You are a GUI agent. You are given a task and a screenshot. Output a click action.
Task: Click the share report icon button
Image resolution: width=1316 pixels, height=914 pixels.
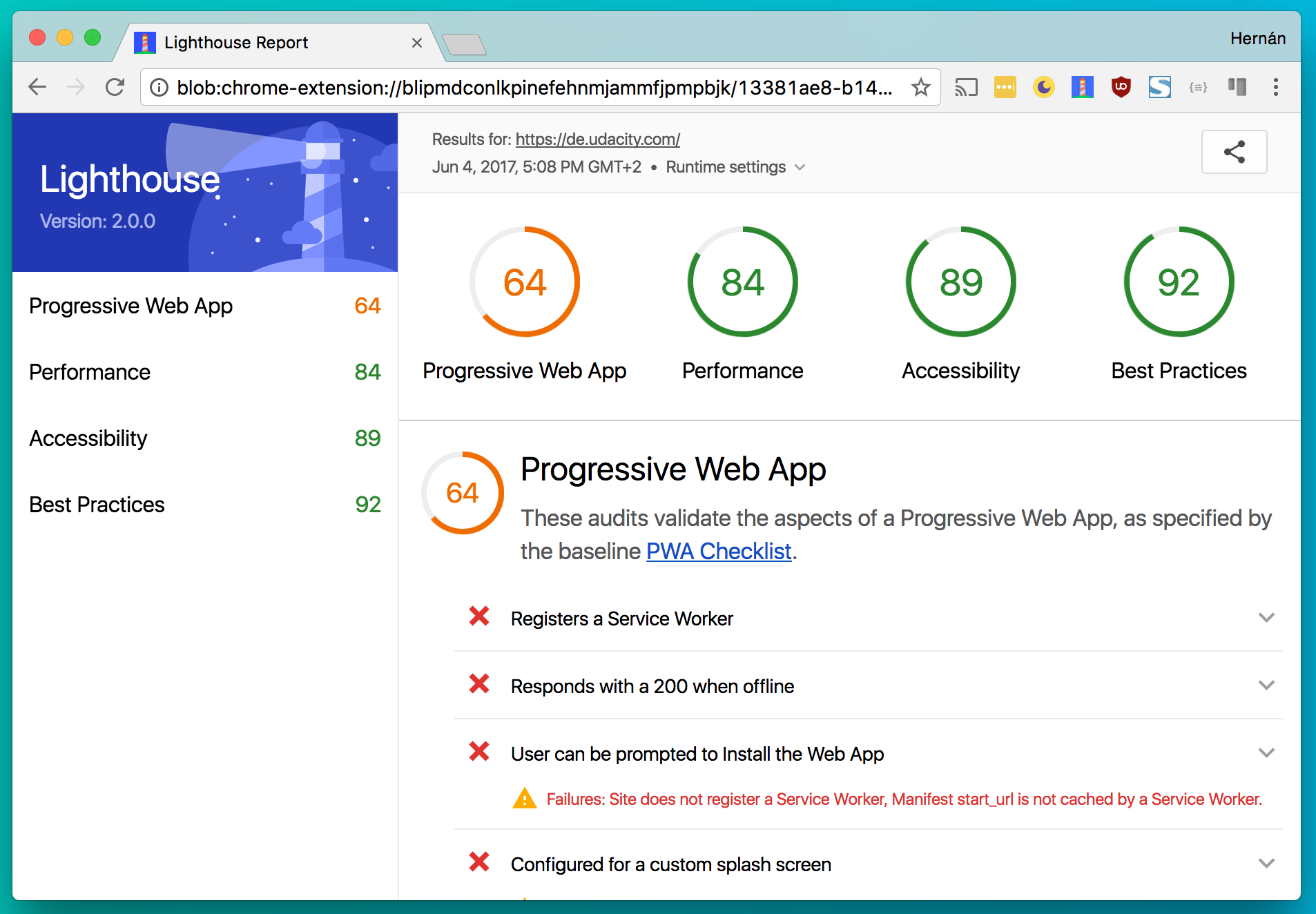(1233, 152)
